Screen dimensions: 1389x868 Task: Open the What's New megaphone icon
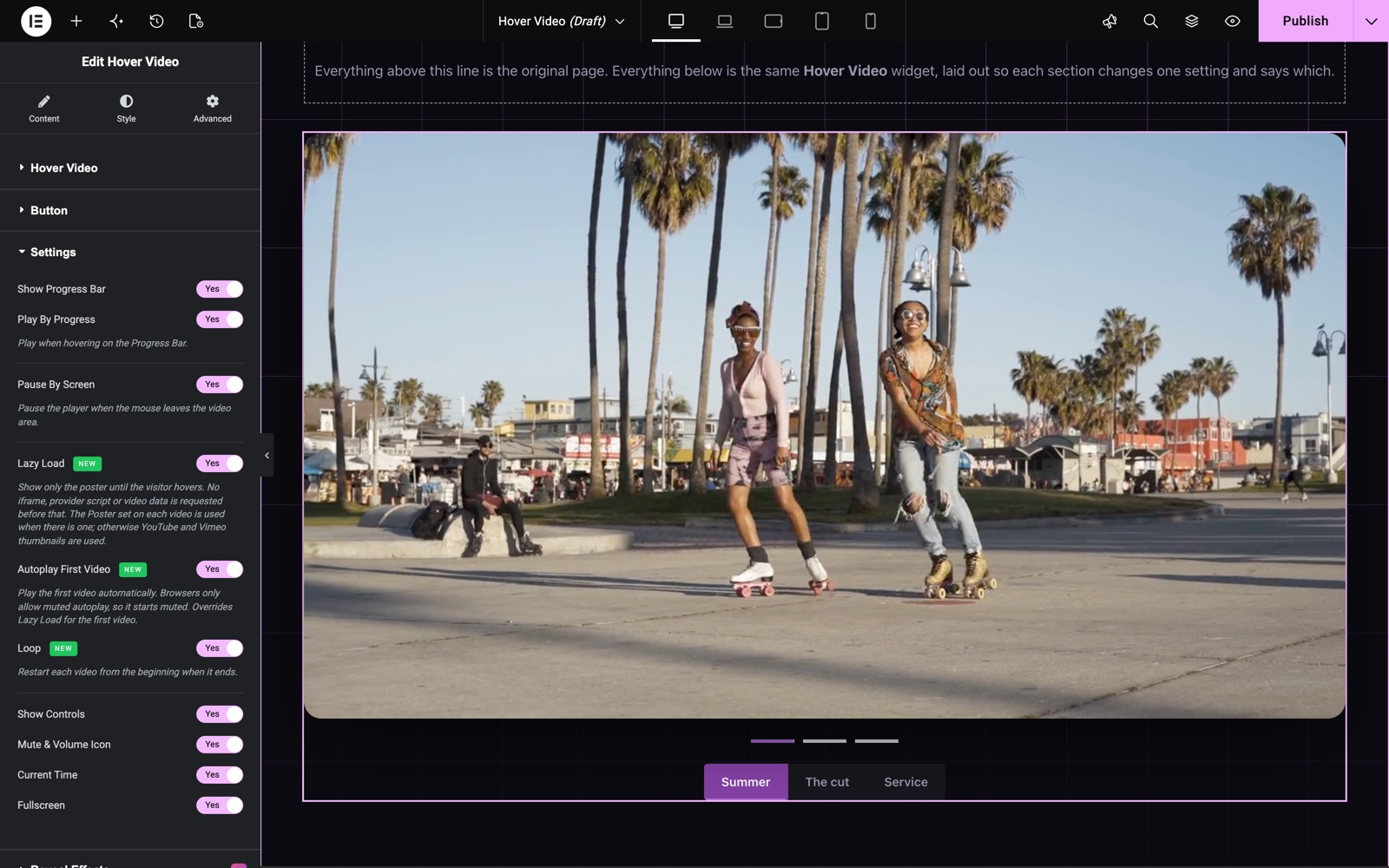coord(1109,21)
